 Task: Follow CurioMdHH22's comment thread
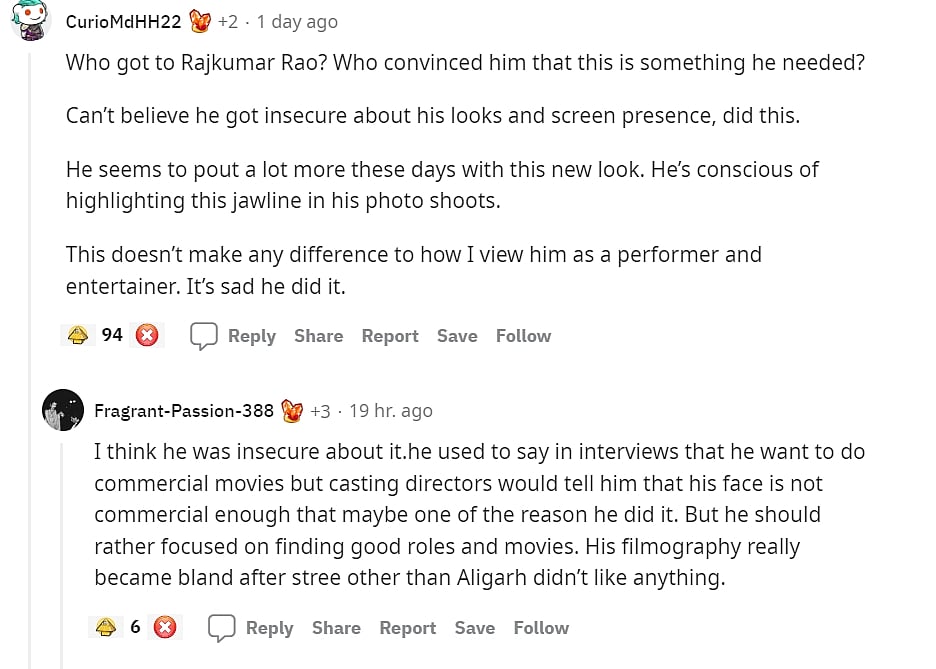pos(523,336)
